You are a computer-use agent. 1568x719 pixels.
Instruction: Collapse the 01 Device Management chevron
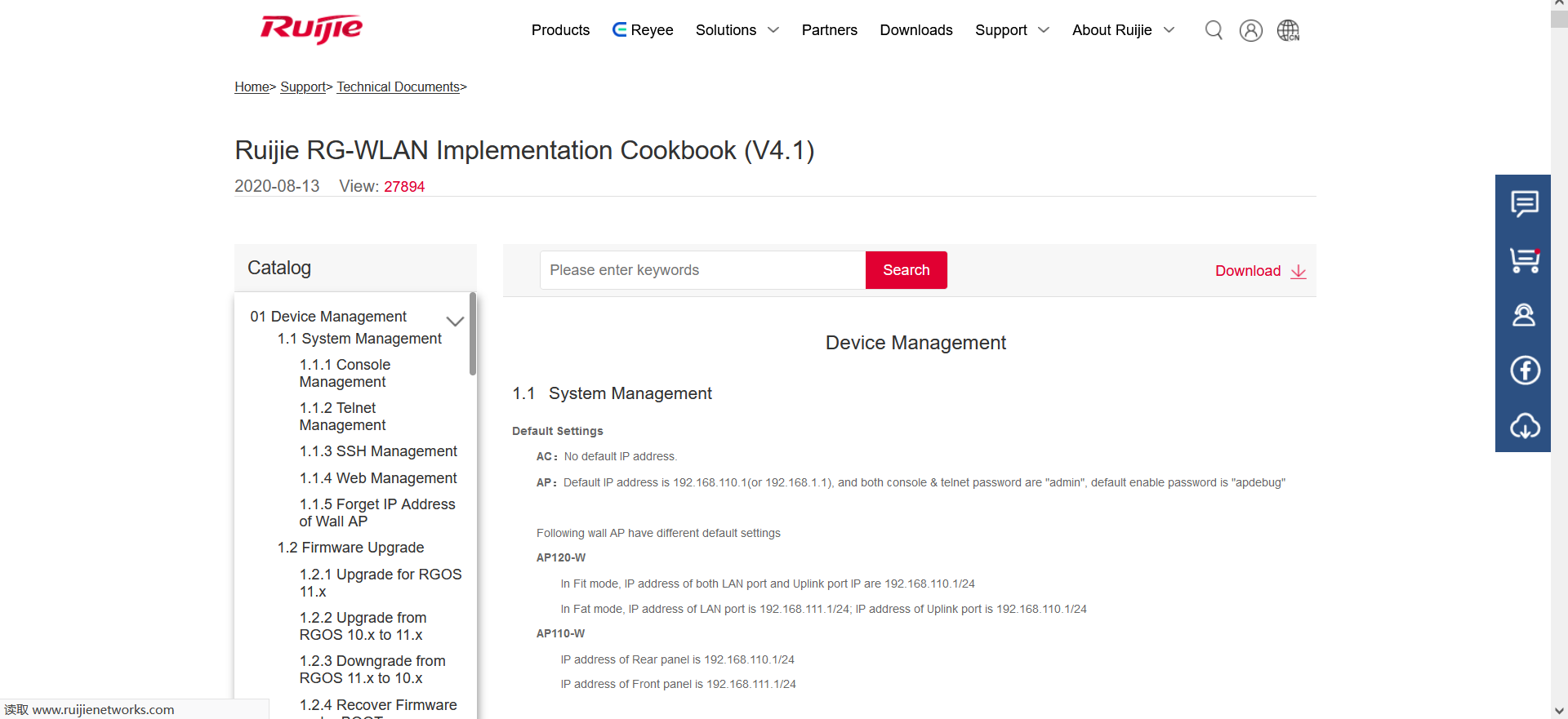455,322
